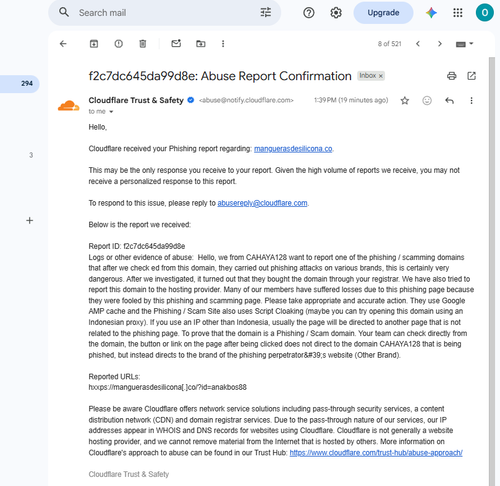Open the email in new window
This screenshot has height=486, width=500.
click(x=471, y=76)
